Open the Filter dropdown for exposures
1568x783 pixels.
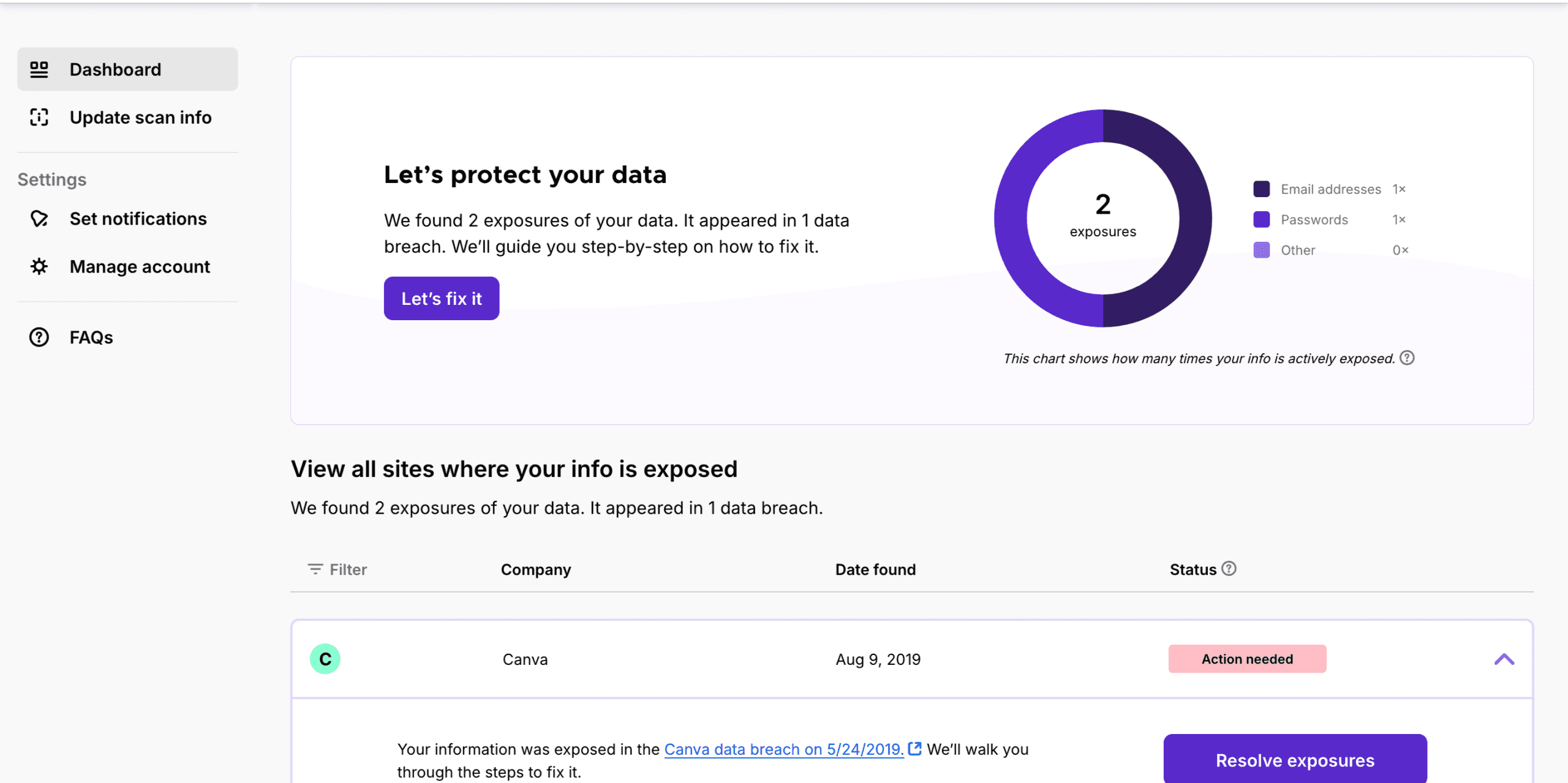pos(336,569)
